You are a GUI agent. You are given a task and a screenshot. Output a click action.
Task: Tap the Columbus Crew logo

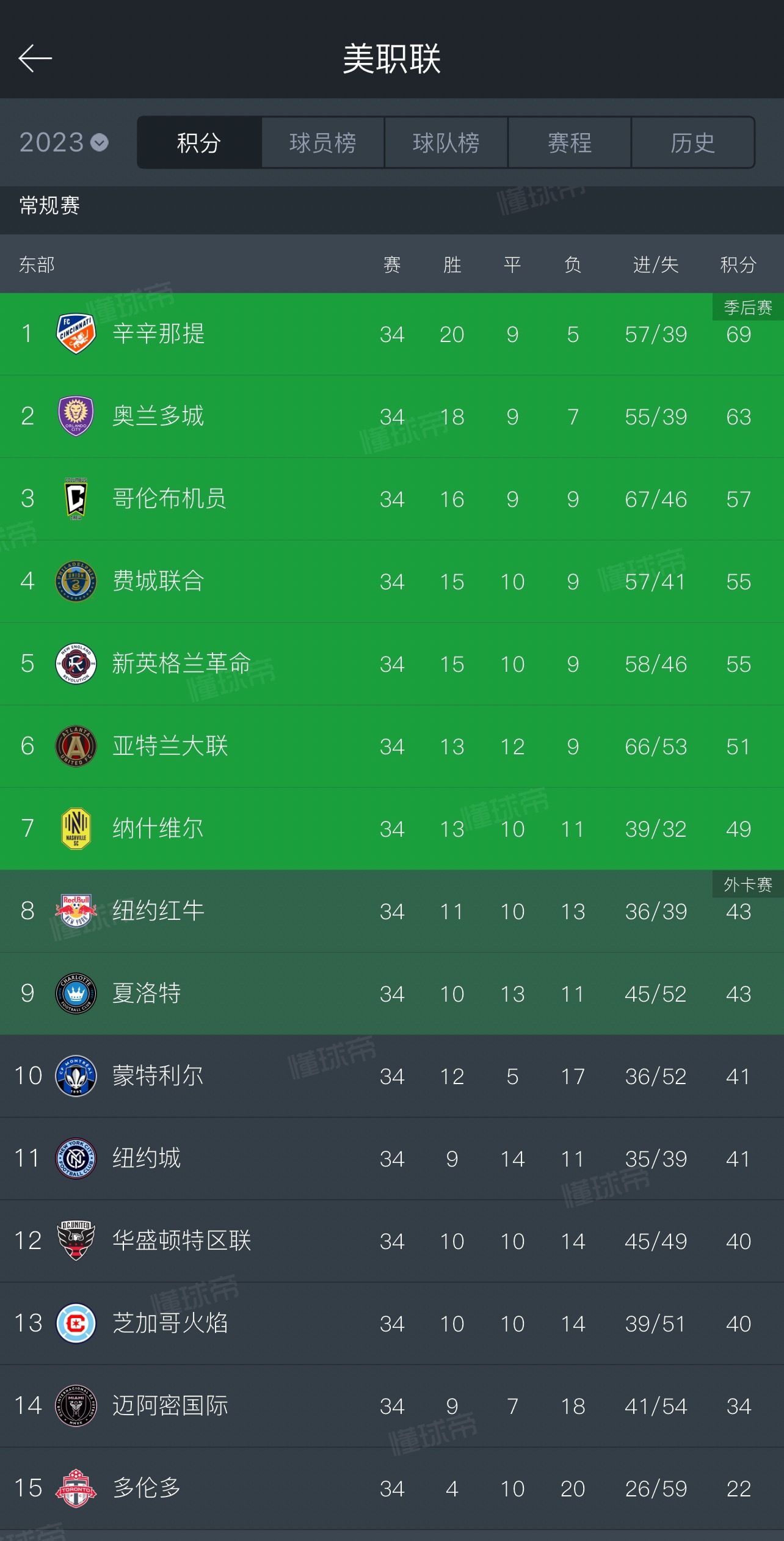pyautogui.click(x=76, y=498)
